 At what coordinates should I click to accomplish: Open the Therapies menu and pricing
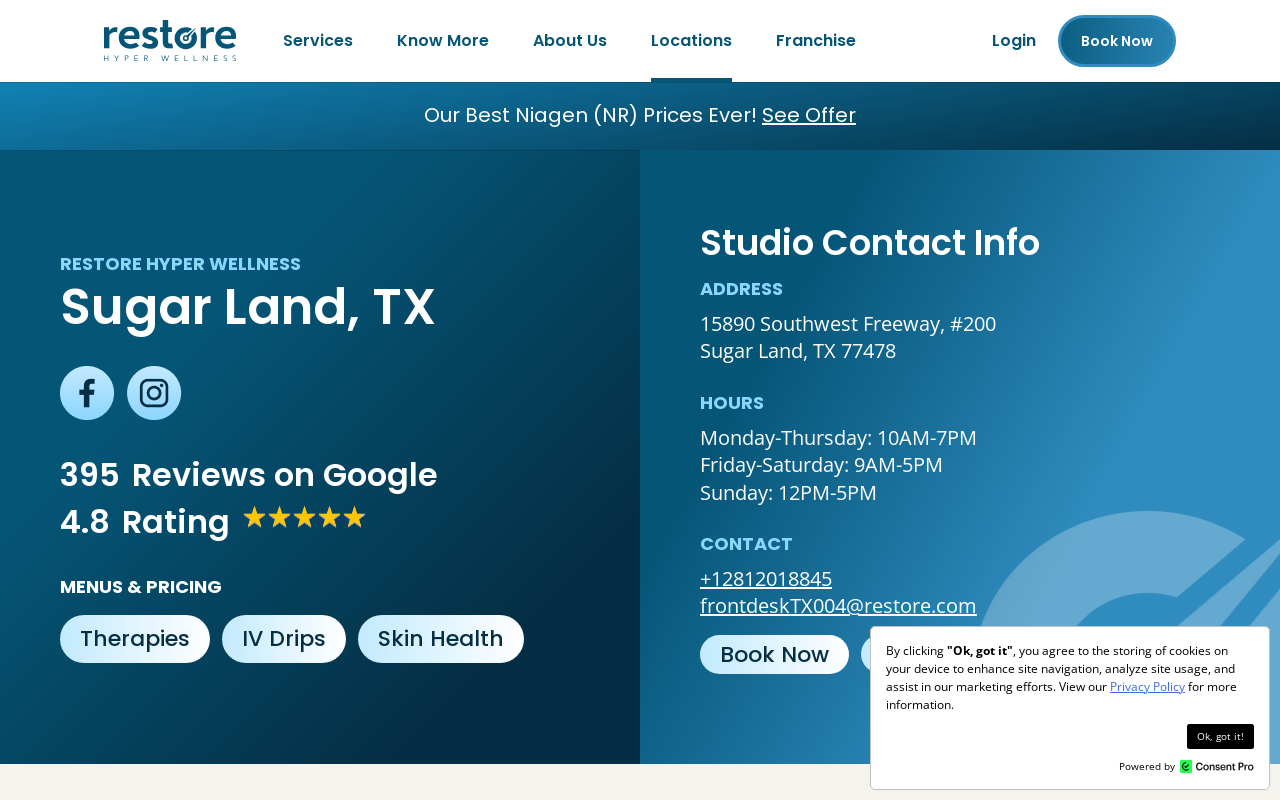coord(135,639)
